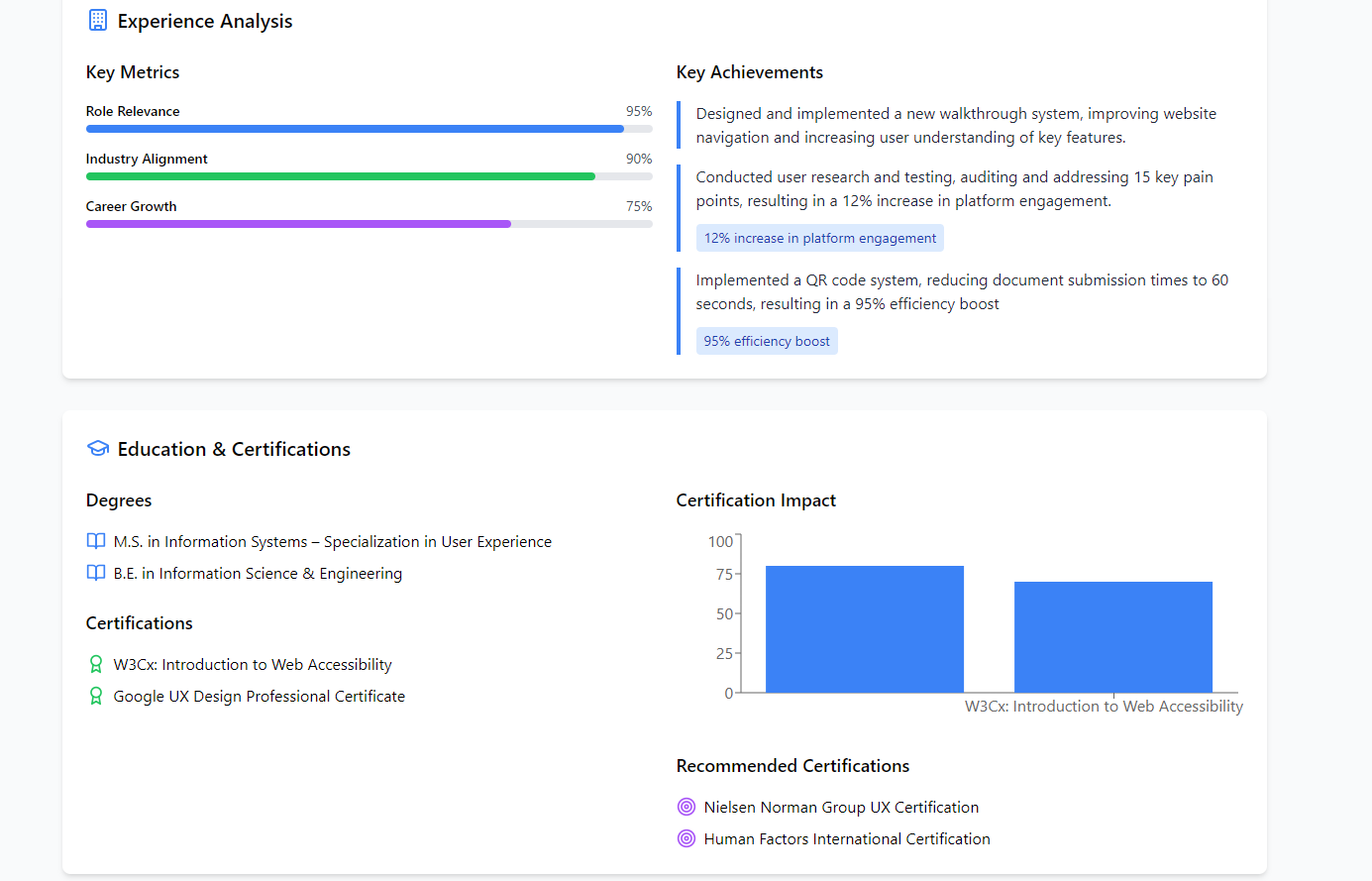Select the Education & Certifications heading

234,449
